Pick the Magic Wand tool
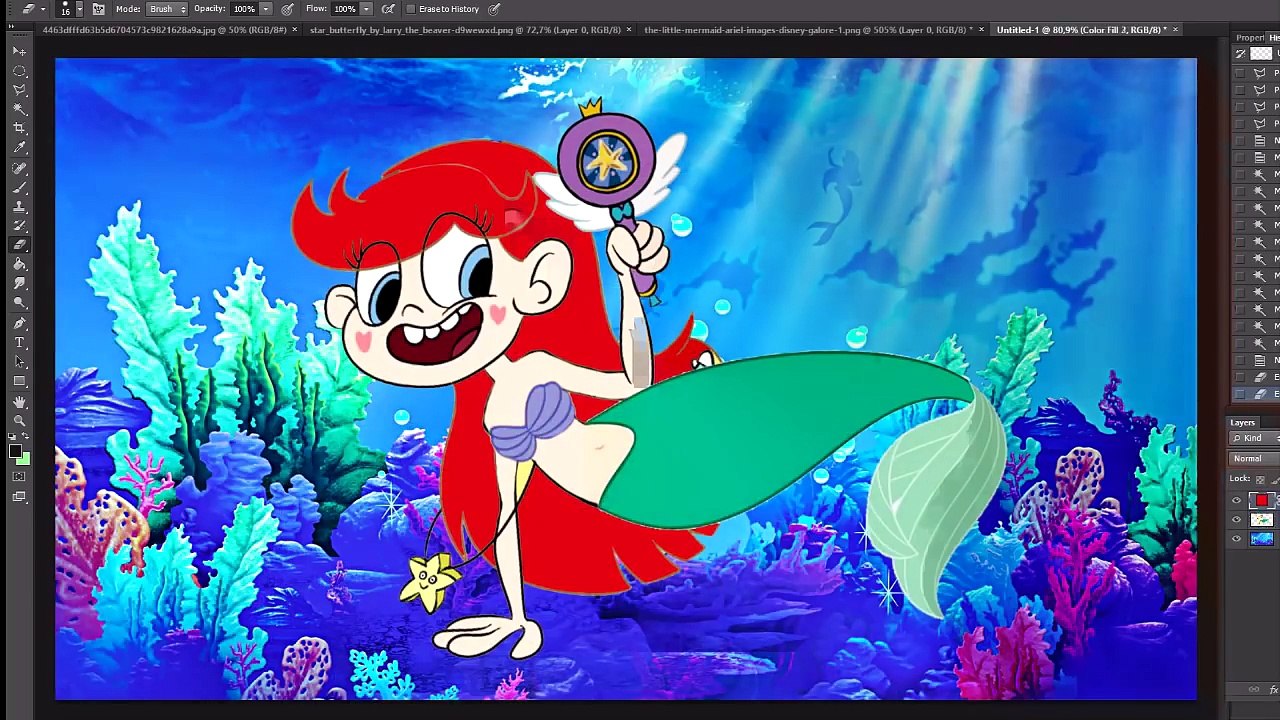Image resolution: width=1280 pixels, height=720 pixels. tap(19, 109)
